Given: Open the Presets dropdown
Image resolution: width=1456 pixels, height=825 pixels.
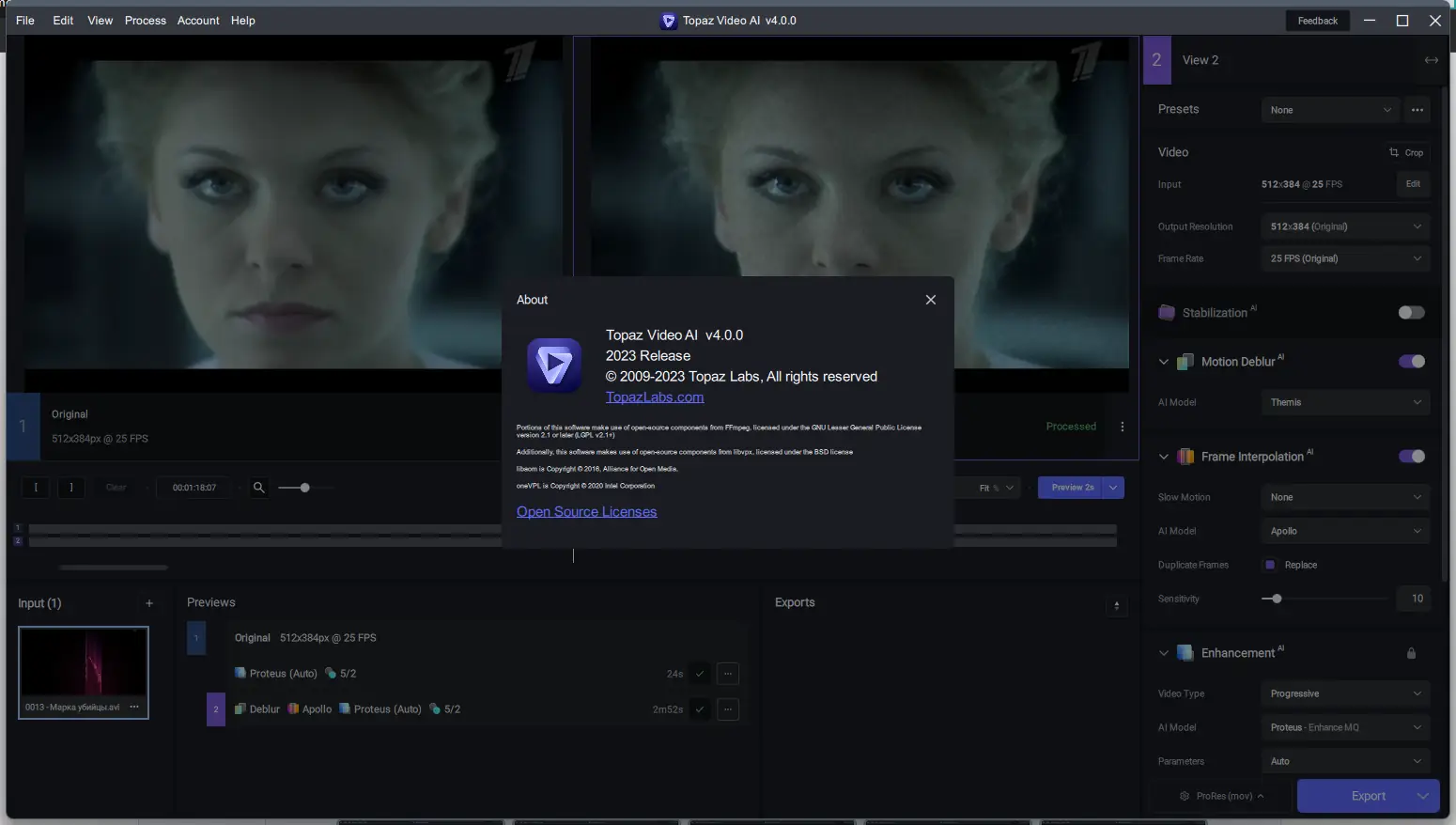Looking at the screenshot, I should pos(1330,110).
